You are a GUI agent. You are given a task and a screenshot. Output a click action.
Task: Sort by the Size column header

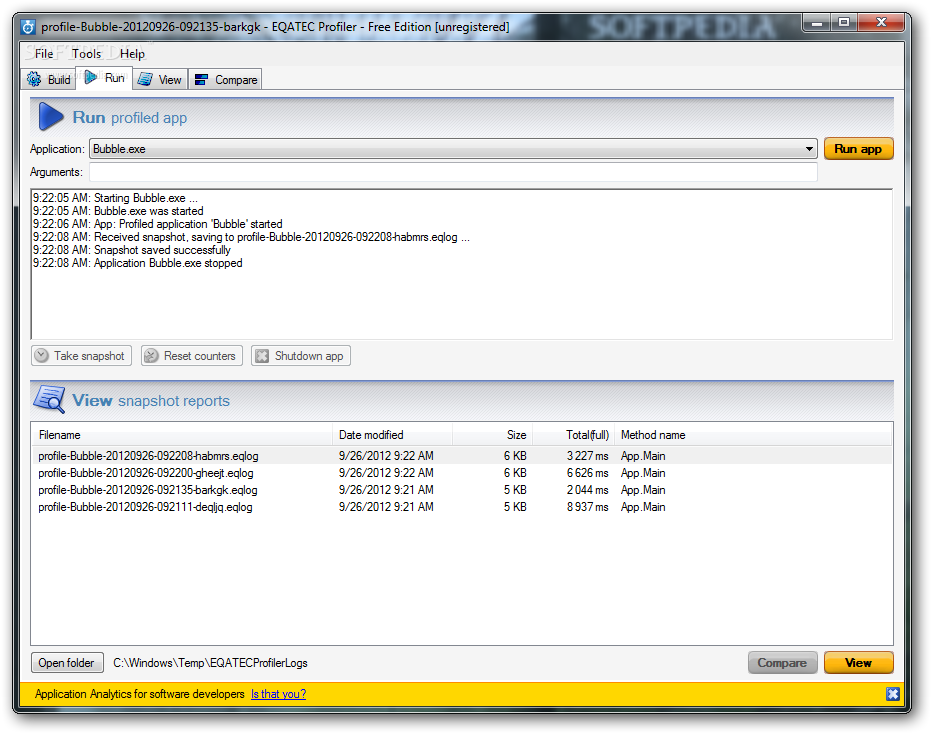pyautogui.click(x=493, y=435)
